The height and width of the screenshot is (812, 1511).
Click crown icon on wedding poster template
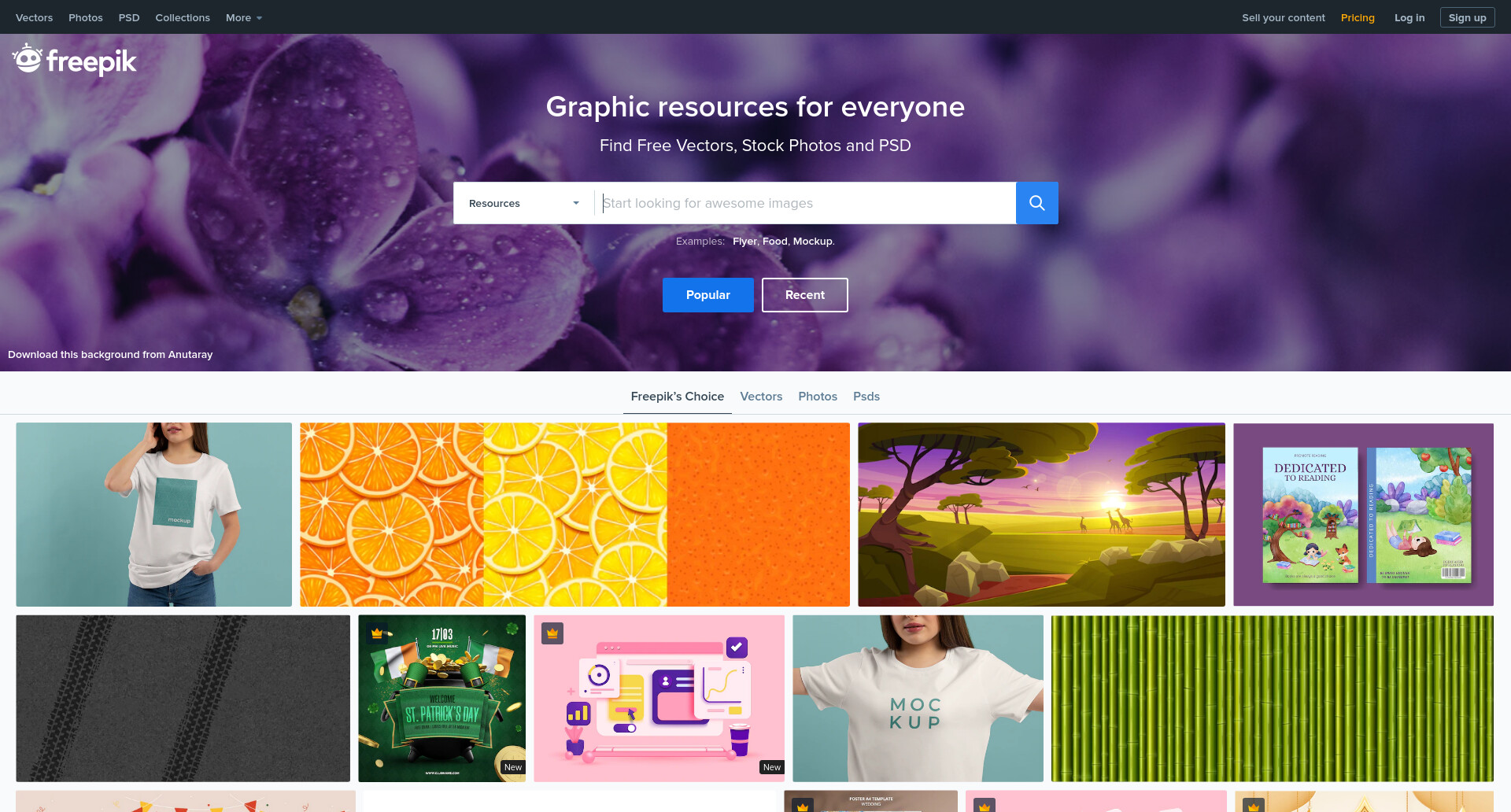[x=803, y=806]
